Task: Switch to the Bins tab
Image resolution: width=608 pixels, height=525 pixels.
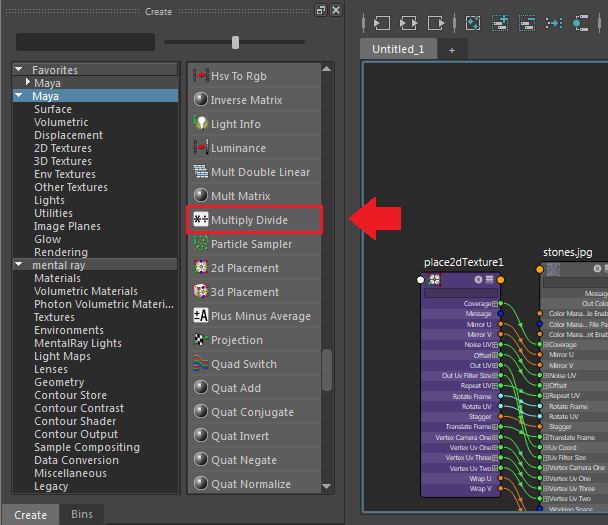Action: (82, 515)
